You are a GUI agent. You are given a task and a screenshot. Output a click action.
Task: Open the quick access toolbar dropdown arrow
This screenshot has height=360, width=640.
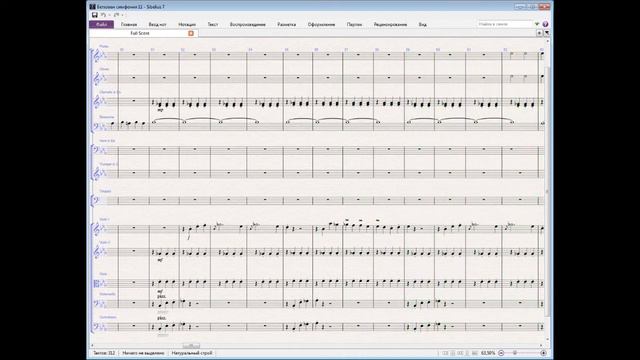[x=122, y=15]
